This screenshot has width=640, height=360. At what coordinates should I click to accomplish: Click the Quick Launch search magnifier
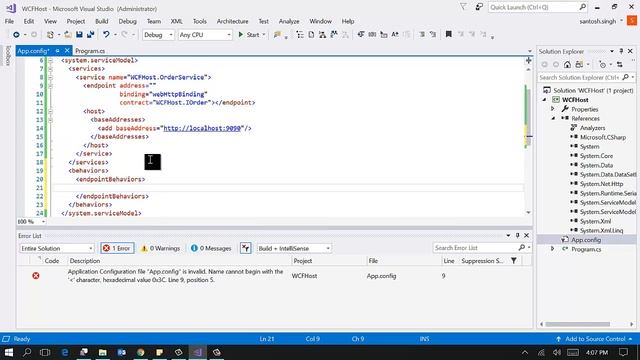[x=582, y=7]
